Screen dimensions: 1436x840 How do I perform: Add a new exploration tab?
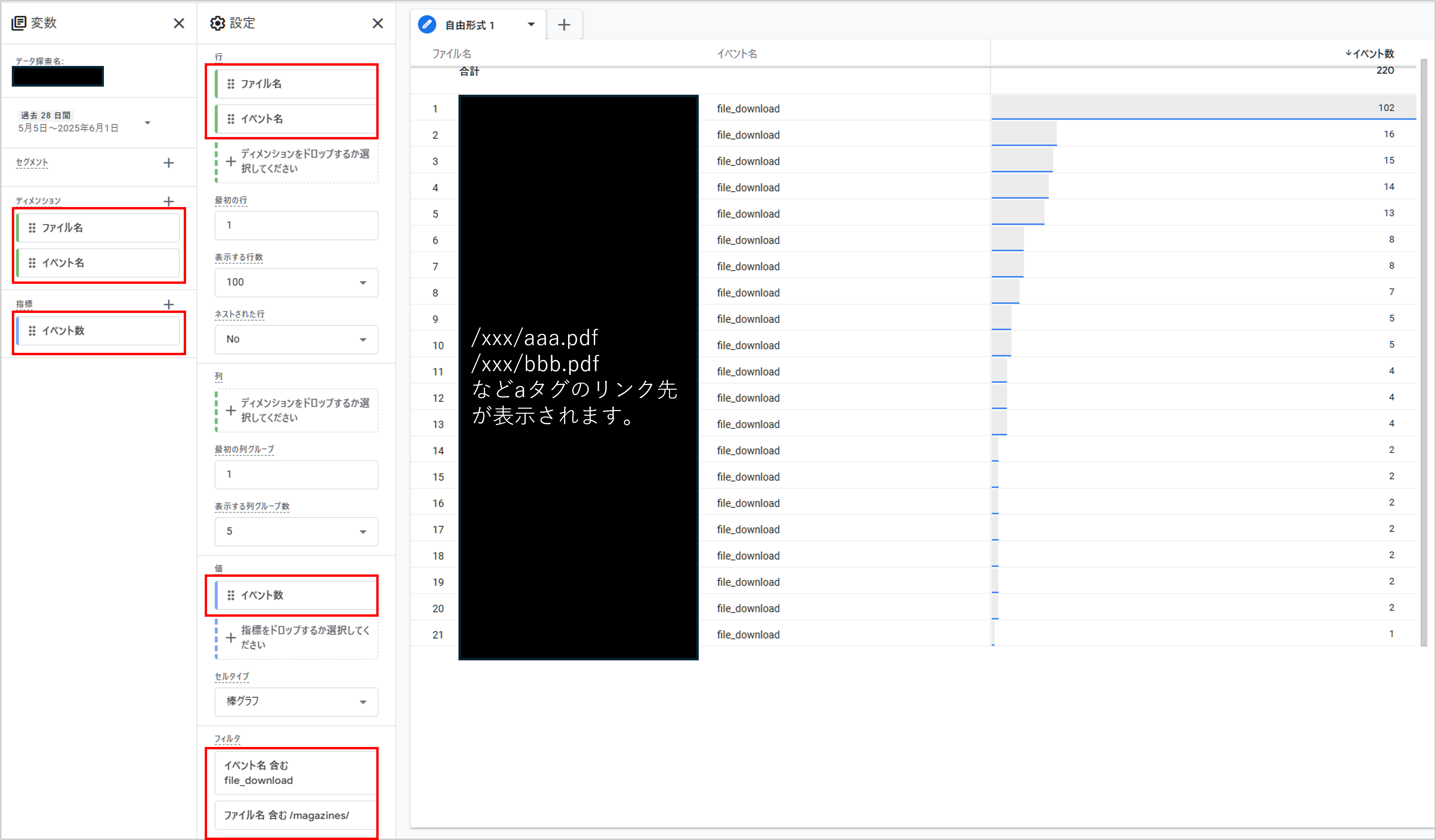(564, 25)
